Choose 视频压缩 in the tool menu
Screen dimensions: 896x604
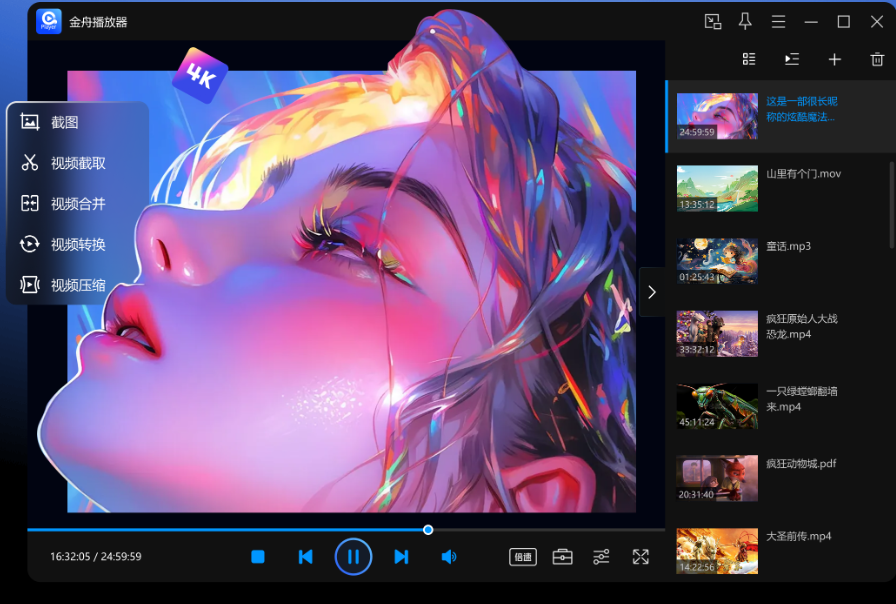(x=78, y=285)
